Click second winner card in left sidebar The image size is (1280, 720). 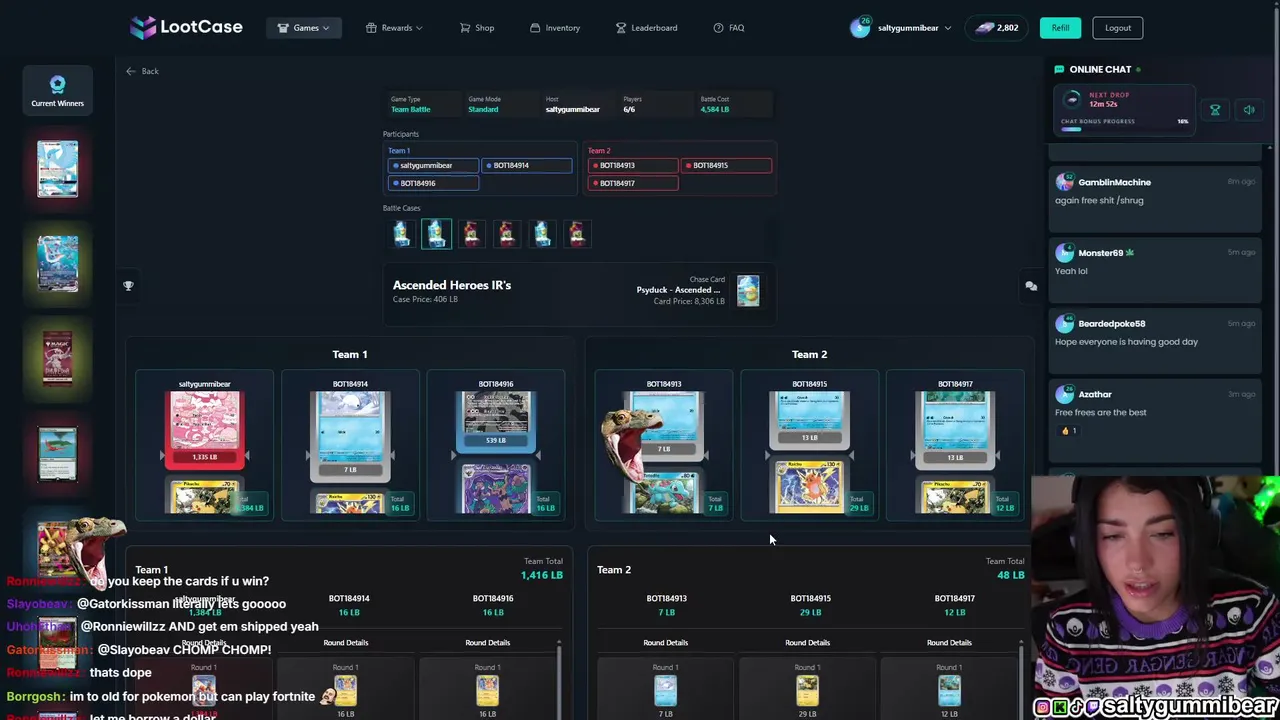pos(57,263)
